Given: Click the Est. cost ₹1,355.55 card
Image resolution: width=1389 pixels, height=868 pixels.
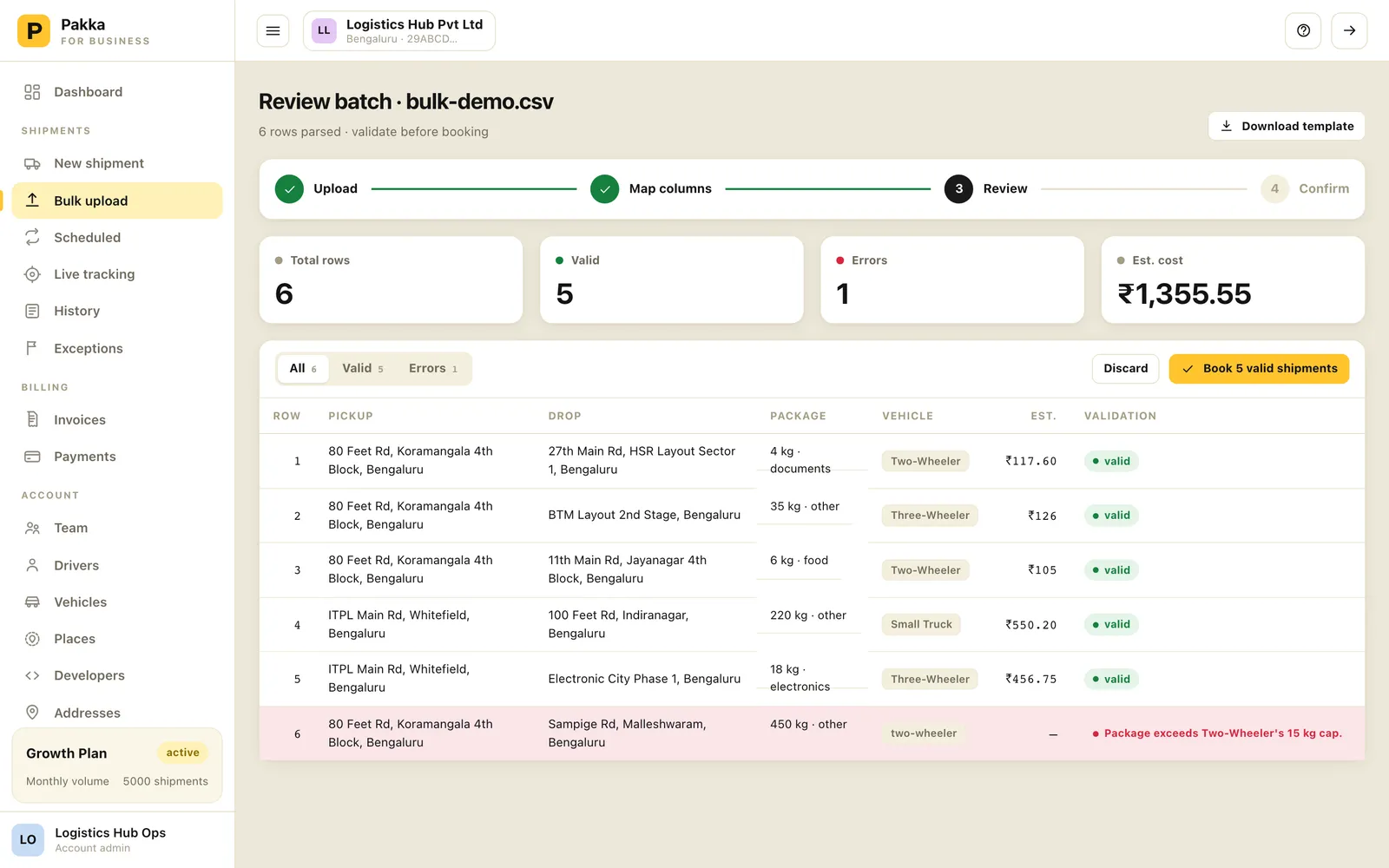Looking at the screenshot, I should pos(1233,280).
